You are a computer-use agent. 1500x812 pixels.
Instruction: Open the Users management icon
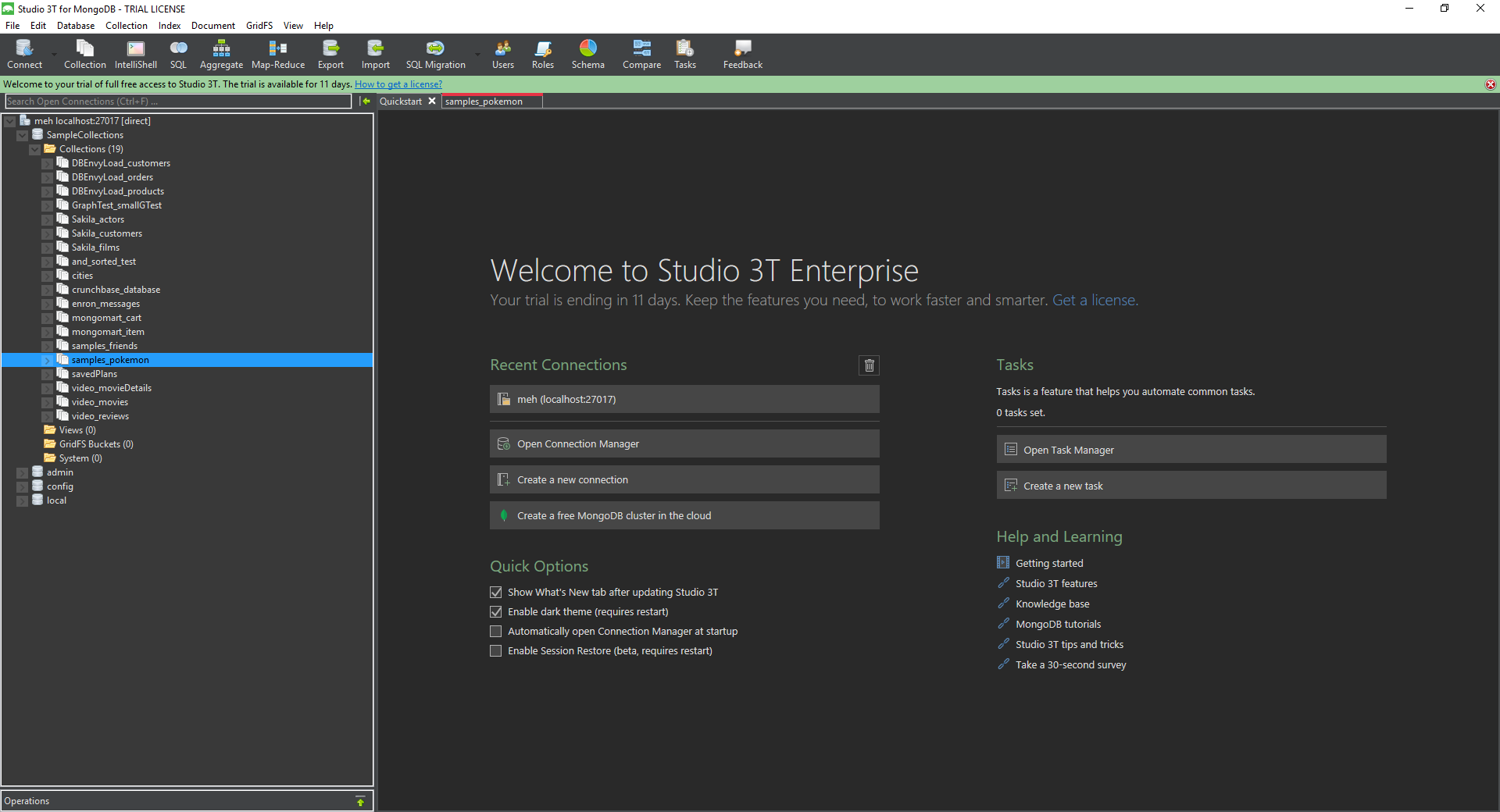(x=502, y=54)
